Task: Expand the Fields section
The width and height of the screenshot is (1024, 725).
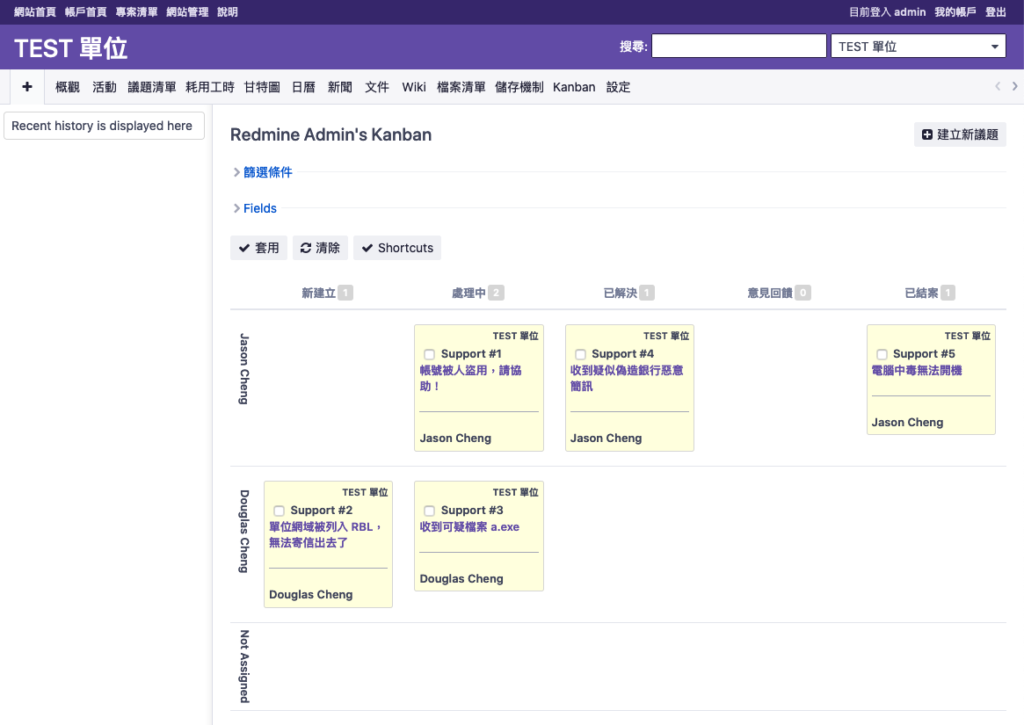Action: tap(260, 208)
